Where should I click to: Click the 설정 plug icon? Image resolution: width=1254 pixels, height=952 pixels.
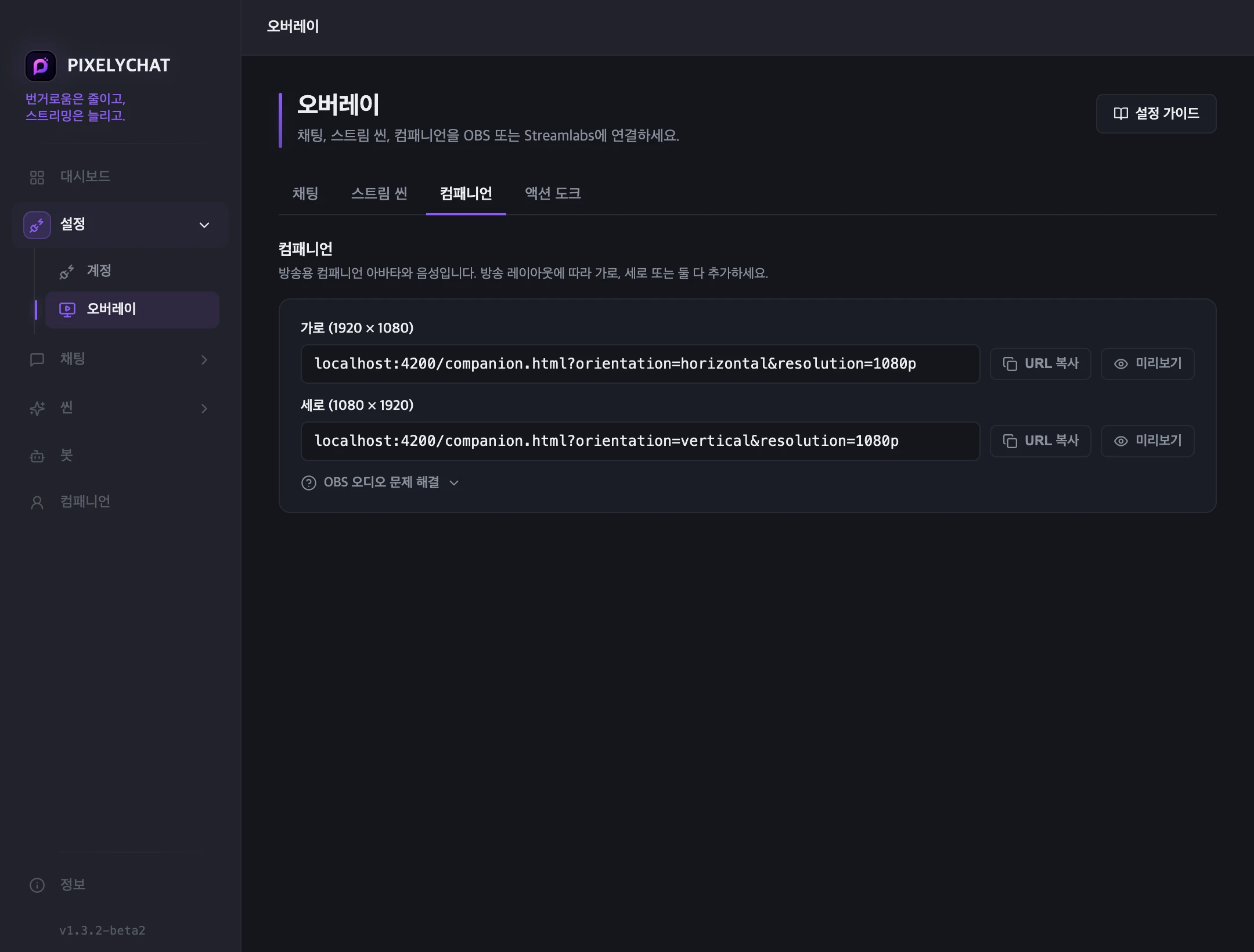click(x=37, y=225)
